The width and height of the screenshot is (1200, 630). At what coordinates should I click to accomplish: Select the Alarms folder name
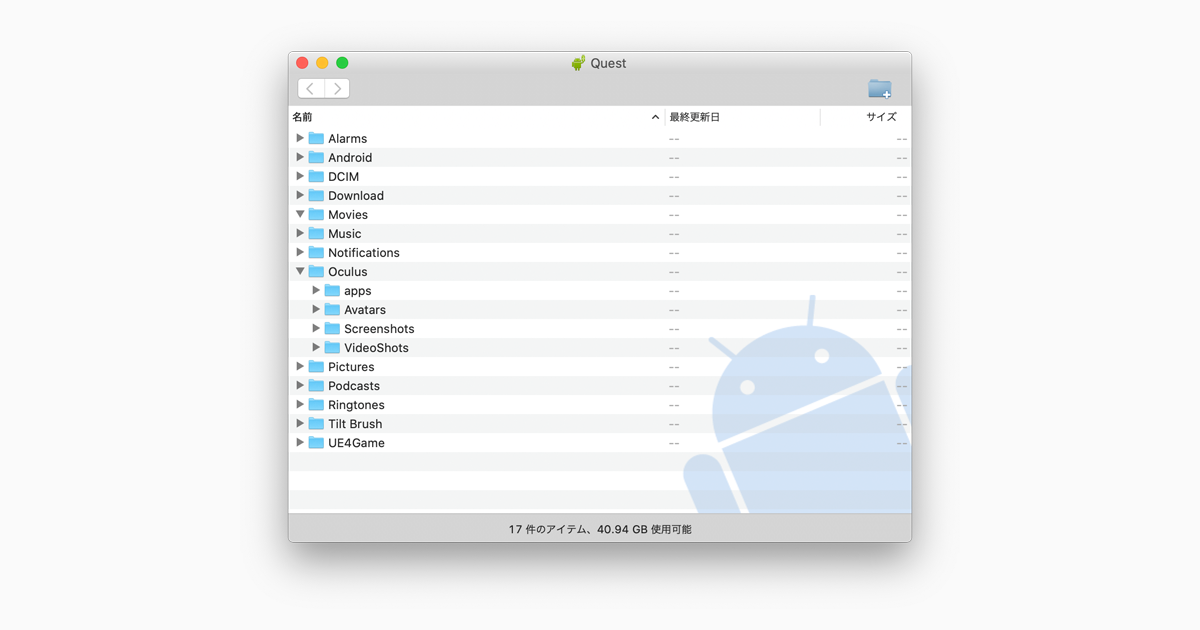coord(348,139)
